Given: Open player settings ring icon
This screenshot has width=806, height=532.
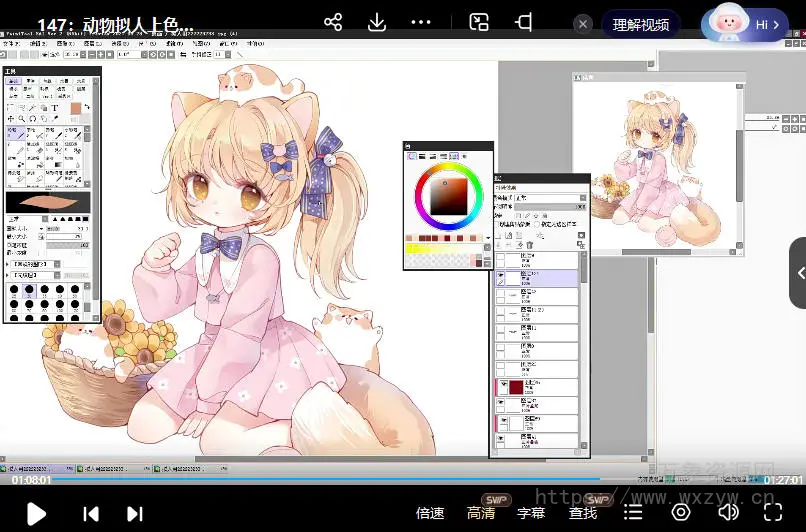Looking at the screenshot, I should 681,512.
